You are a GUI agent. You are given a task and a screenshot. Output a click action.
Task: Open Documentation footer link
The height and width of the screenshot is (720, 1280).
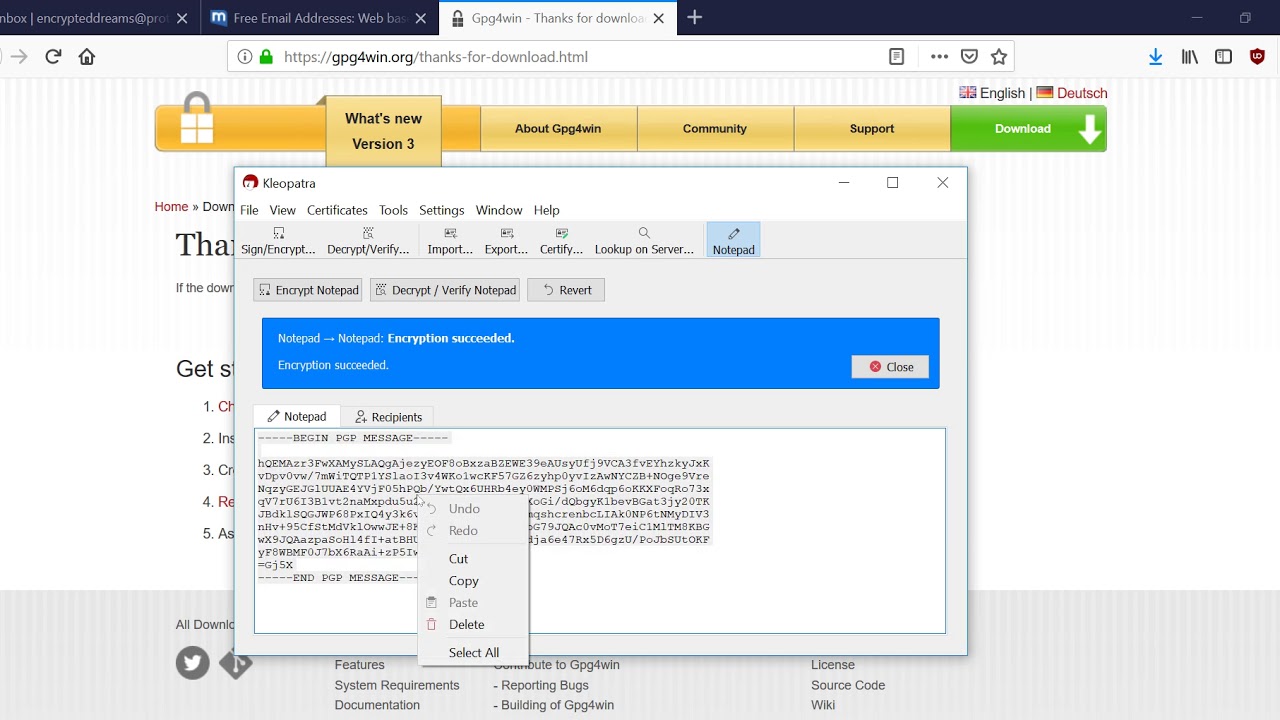point(377,705)
